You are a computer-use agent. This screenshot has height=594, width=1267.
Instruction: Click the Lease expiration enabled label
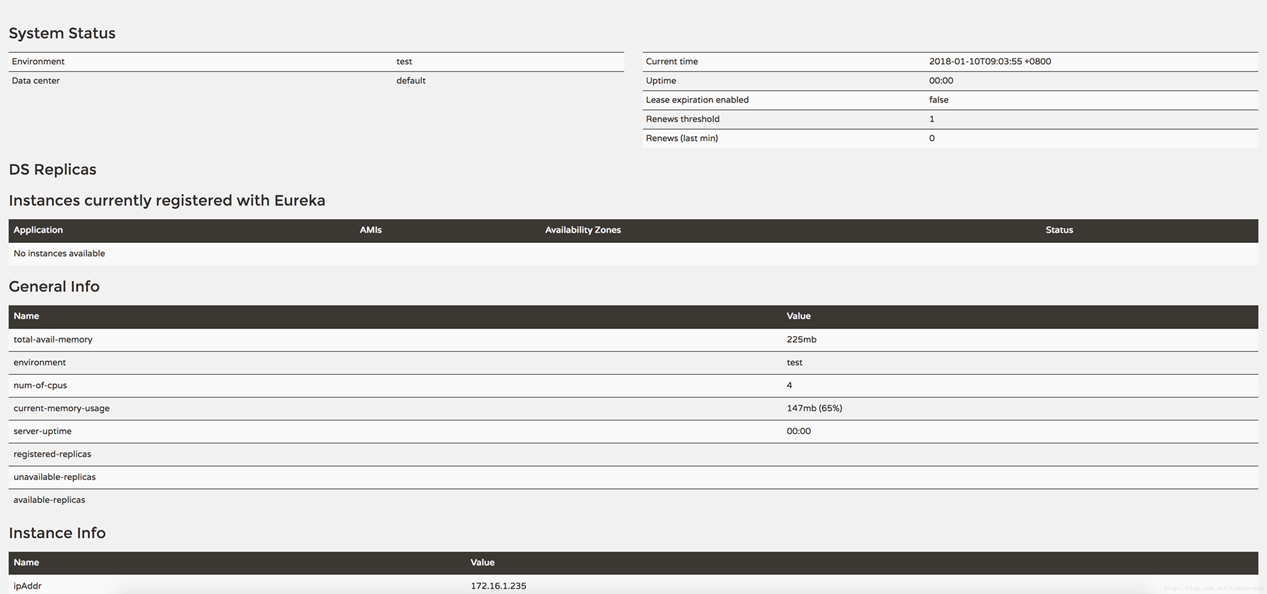click(697, 100)
